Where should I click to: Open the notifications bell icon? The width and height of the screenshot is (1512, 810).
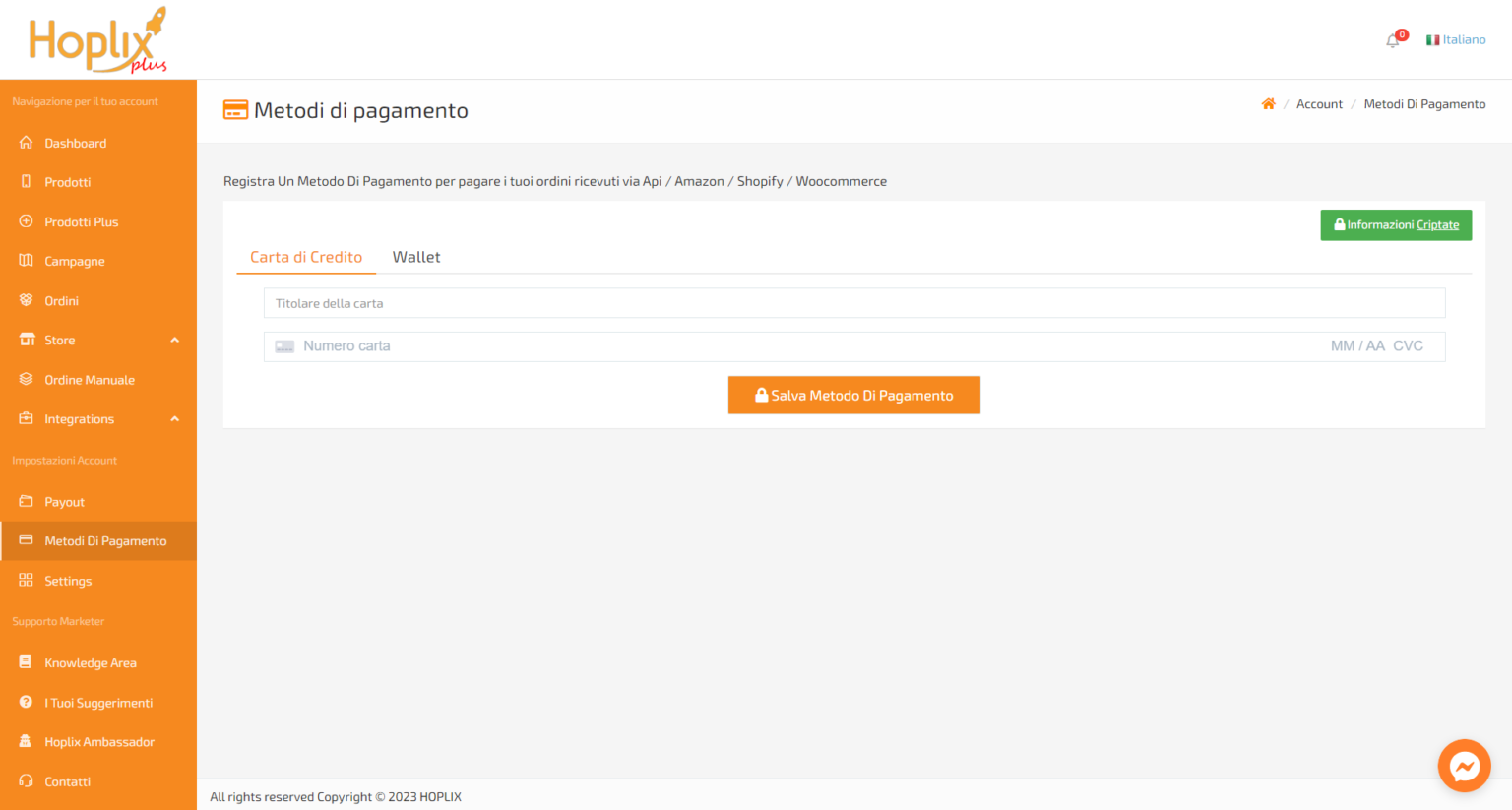1392,41
